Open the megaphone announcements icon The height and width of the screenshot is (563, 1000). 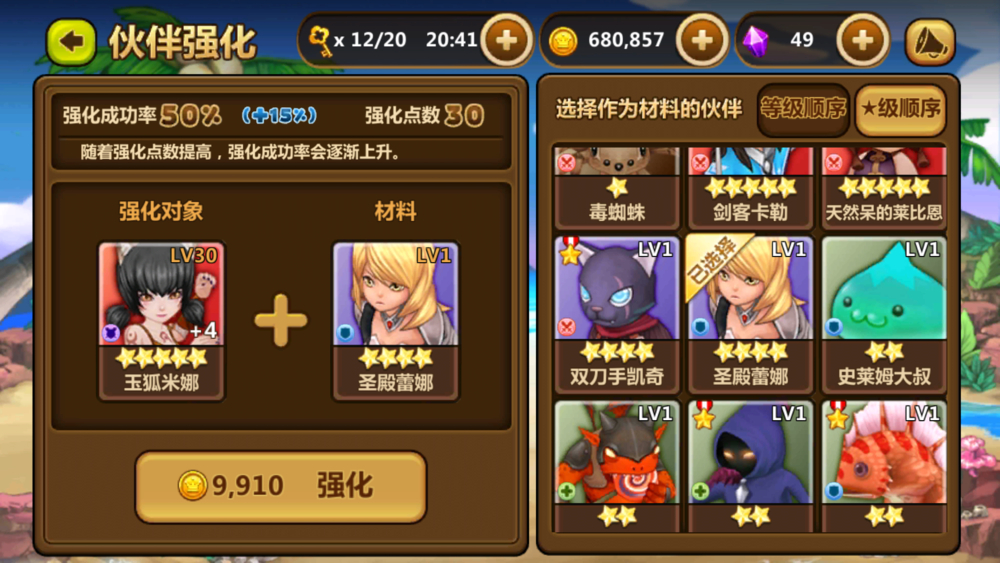click(x=930, y=42)
